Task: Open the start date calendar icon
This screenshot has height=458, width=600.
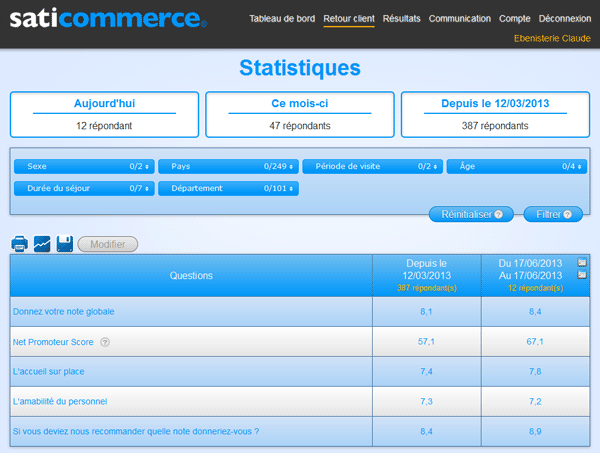Action: (583, 262)
